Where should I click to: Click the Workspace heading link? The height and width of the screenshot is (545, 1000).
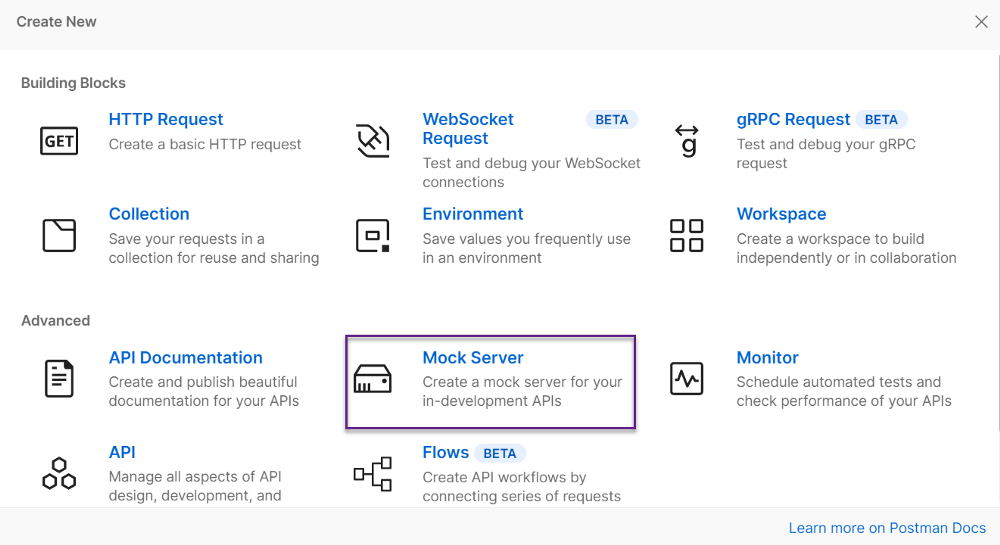point(781,214)
